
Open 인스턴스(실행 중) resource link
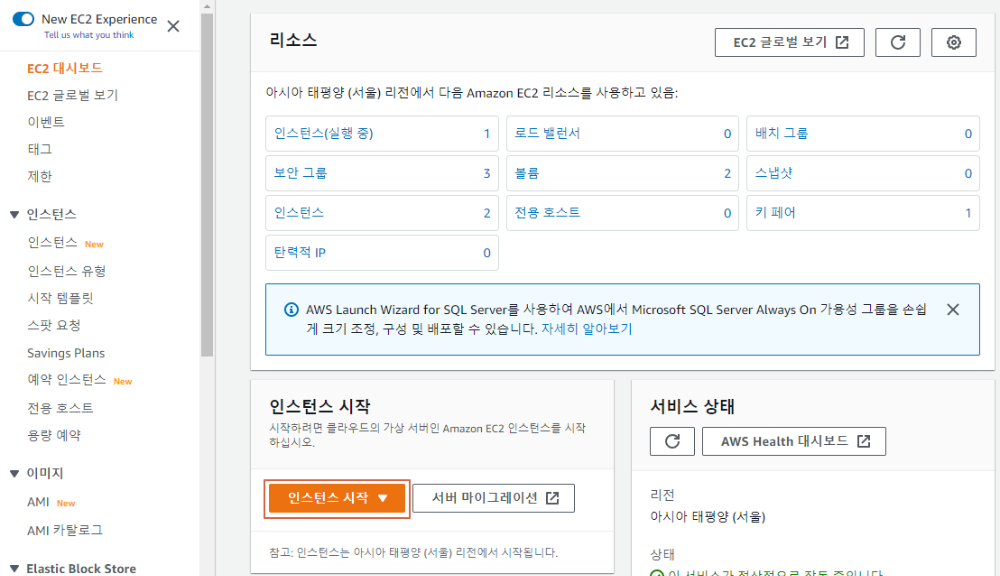click(x=323, y=133)
